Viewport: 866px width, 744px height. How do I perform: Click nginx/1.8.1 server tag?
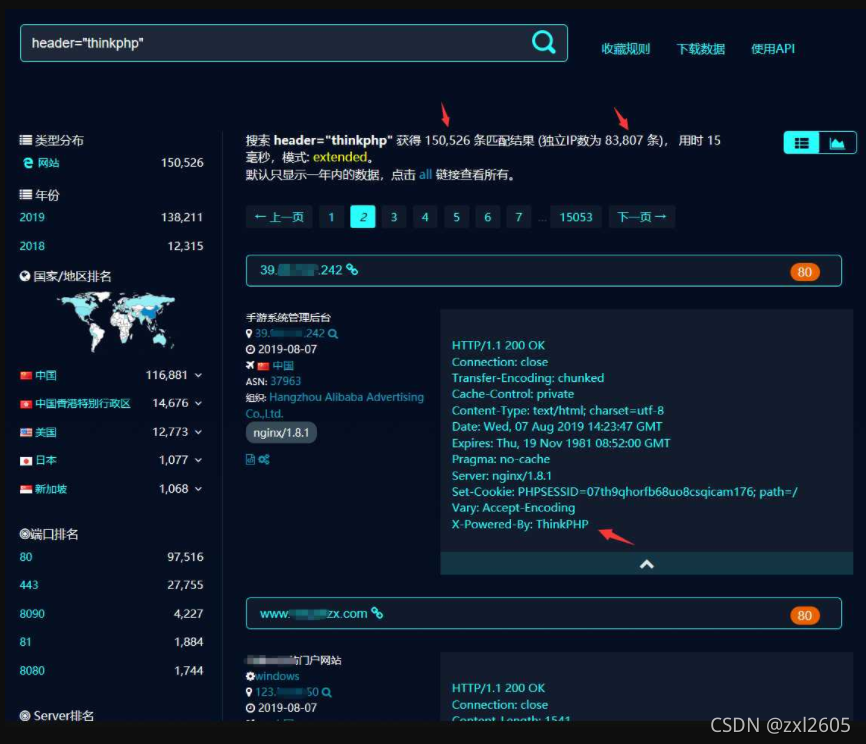tap(281, 432)
